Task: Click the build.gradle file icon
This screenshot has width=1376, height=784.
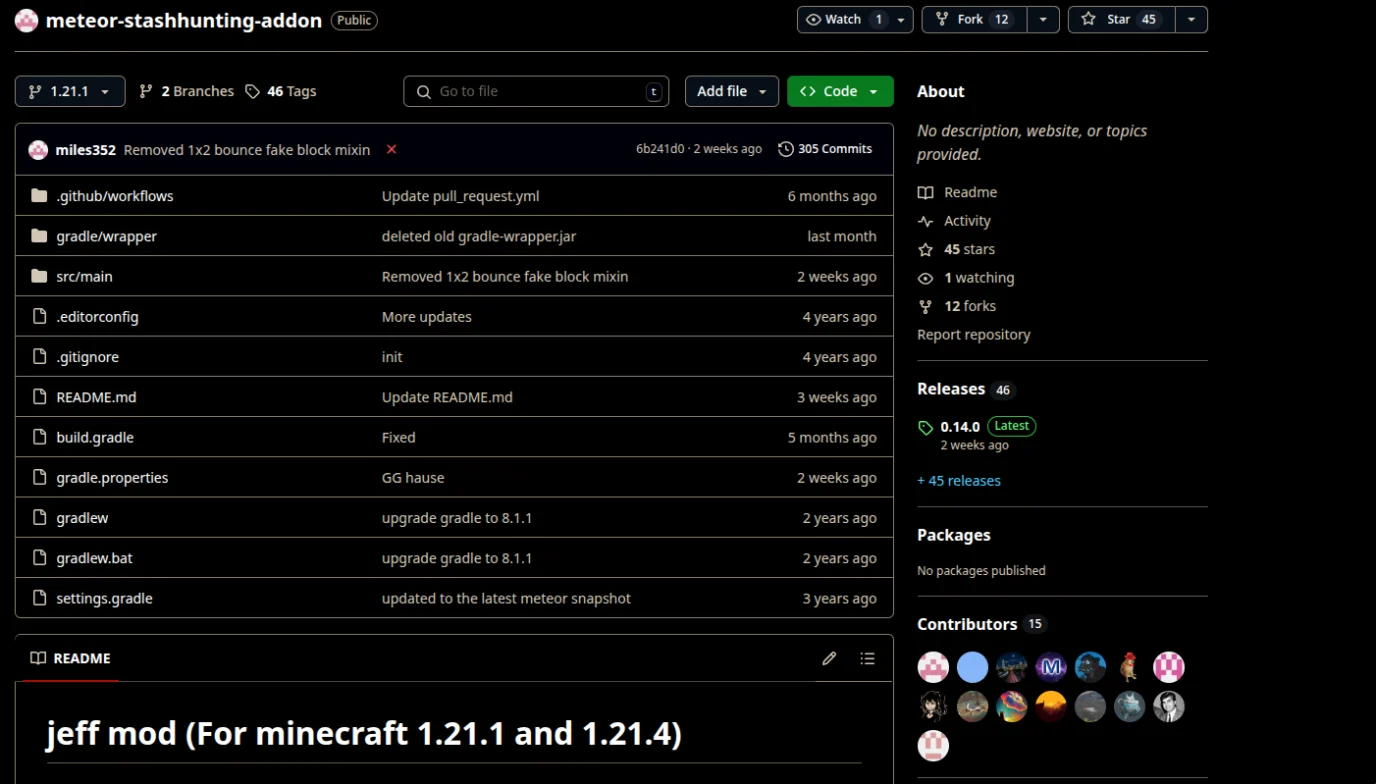Action: pyautogui.click(x=39, y=437)
